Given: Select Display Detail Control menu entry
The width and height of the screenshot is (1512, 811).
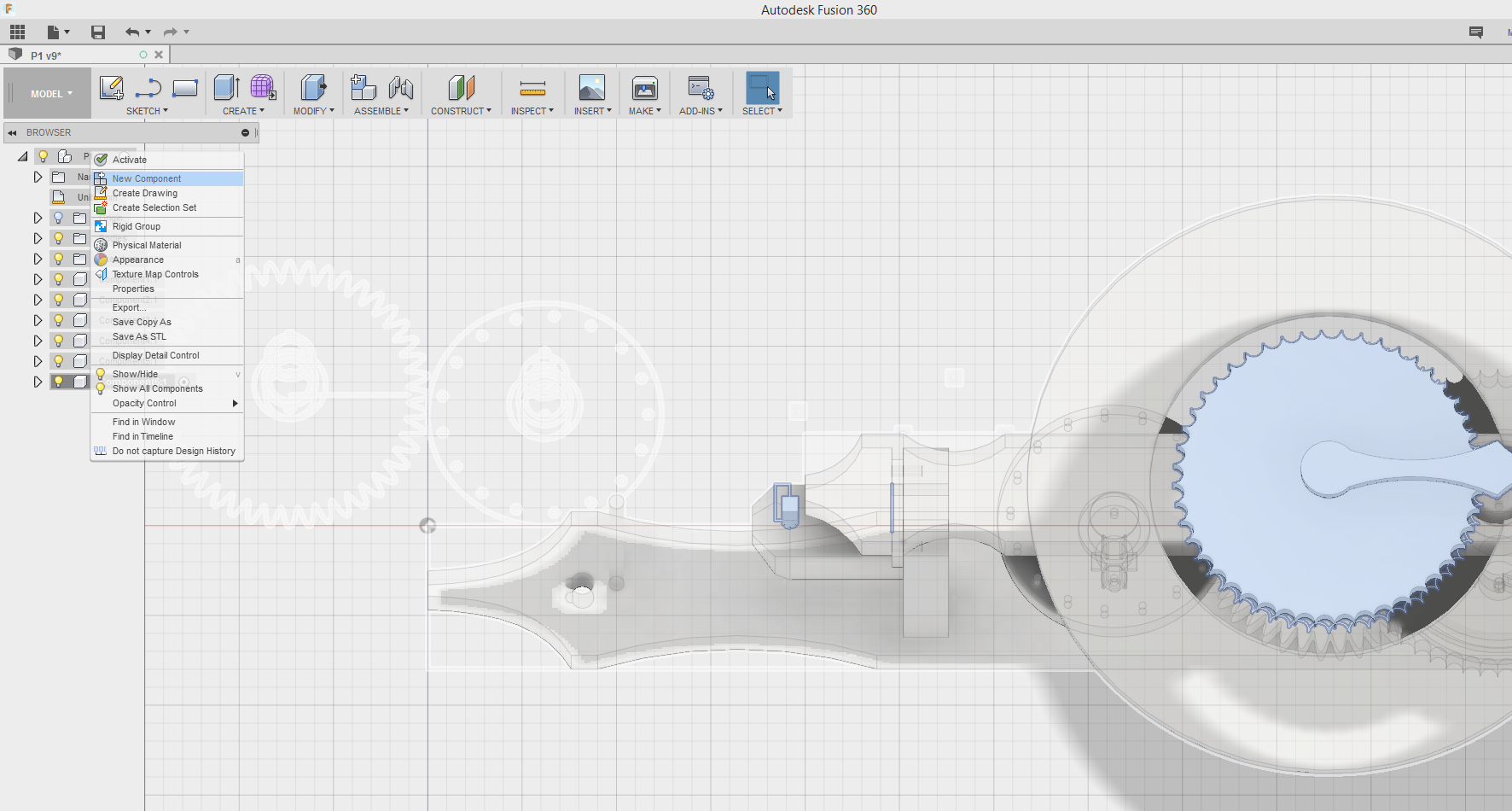Looking at the screenshot, I should [x=167, y=355].
